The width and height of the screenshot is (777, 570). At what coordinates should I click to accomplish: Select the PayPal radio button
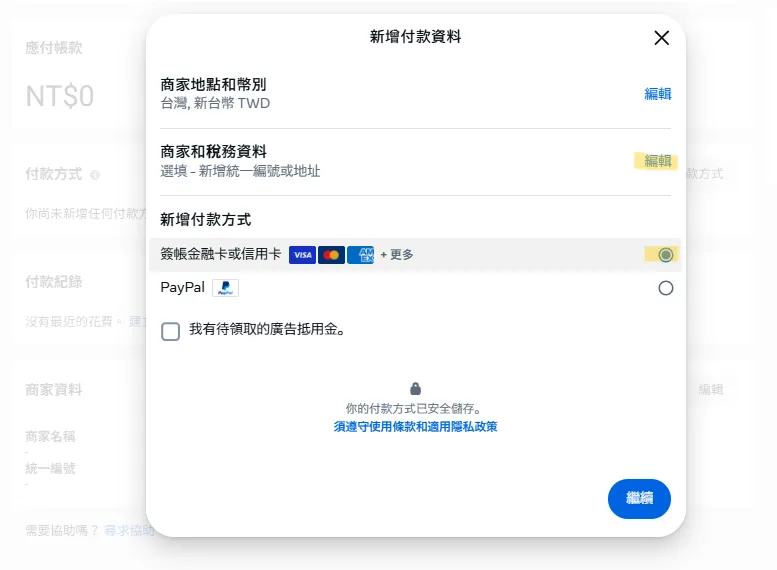tap(666, 288)
